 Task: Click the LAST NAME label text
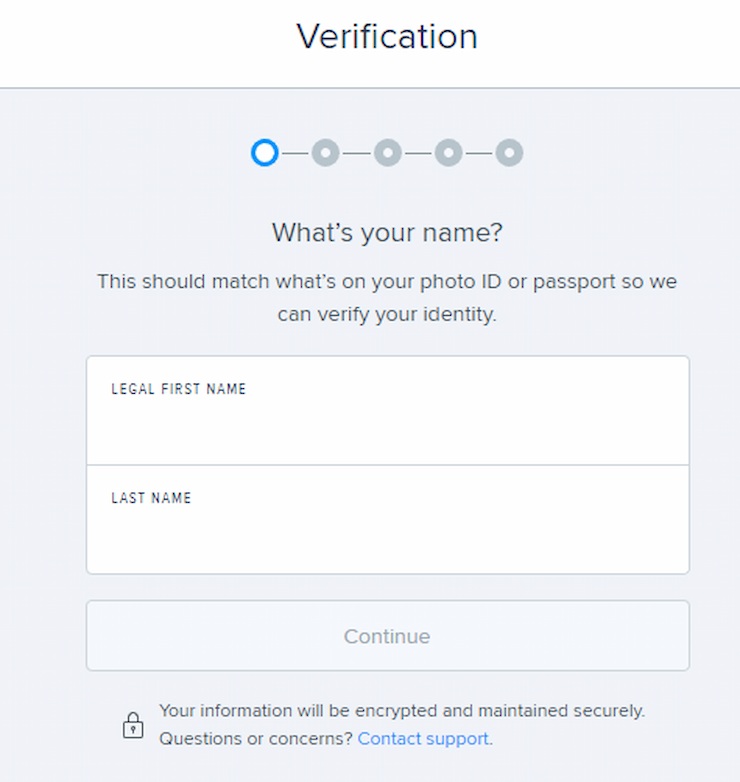point(151,498)
